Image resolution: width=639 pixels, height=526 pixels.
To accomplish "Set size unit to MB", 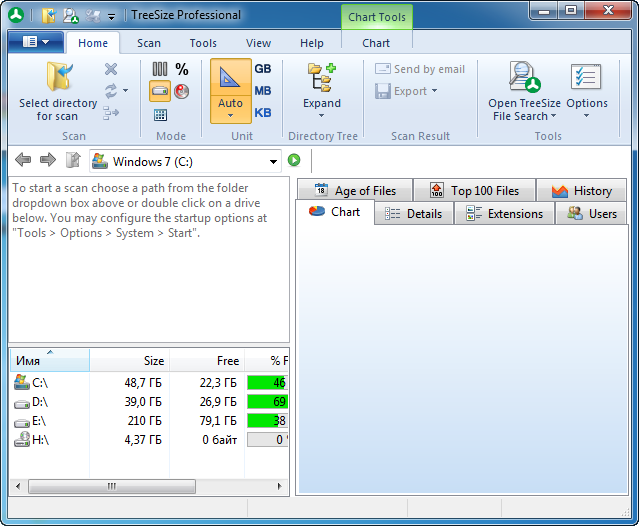I will pyautogui.click(x=263, y=91).
